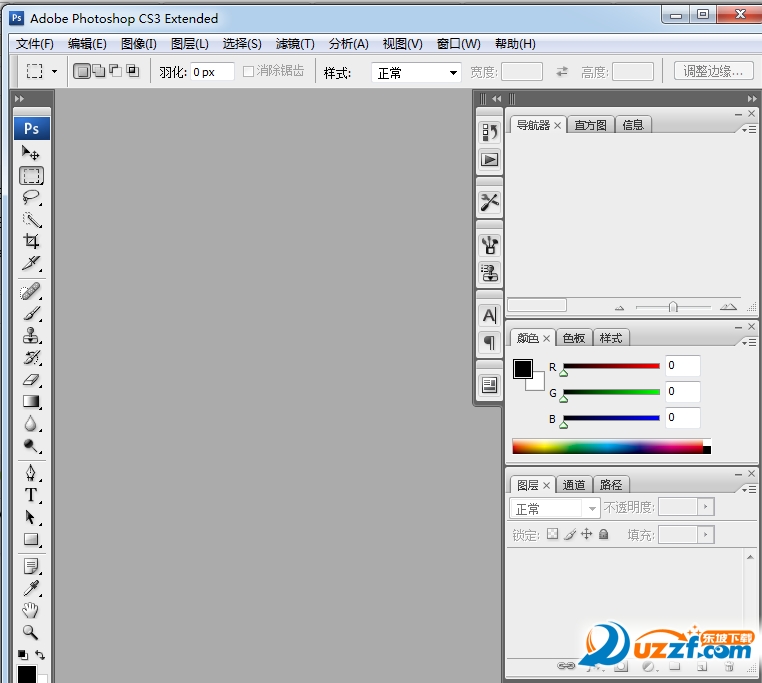762x683 pixels.
Task: Open the 文件(F) menu
Action: point(35,44)
